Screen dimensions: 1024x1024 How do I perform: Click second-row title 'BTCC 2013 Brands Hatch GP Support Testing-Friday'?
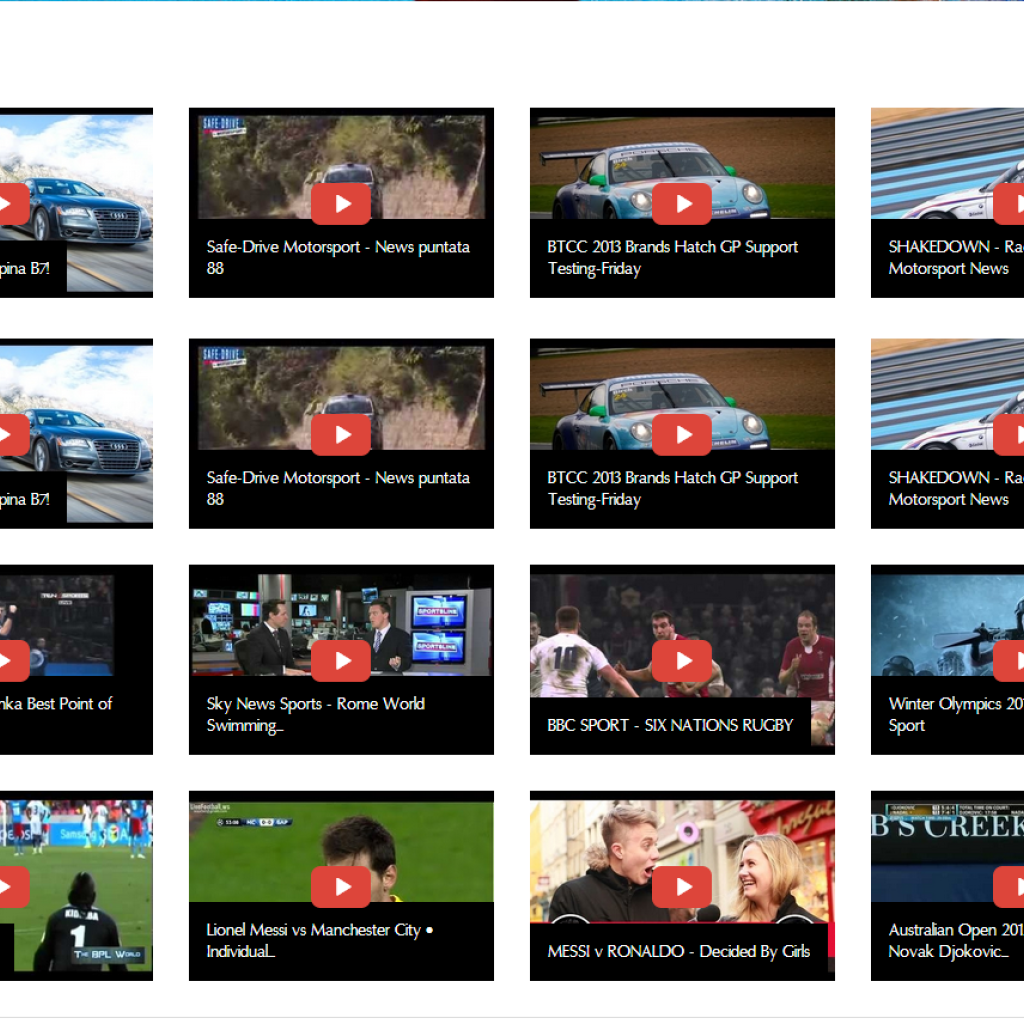click(x=673, y=488)
